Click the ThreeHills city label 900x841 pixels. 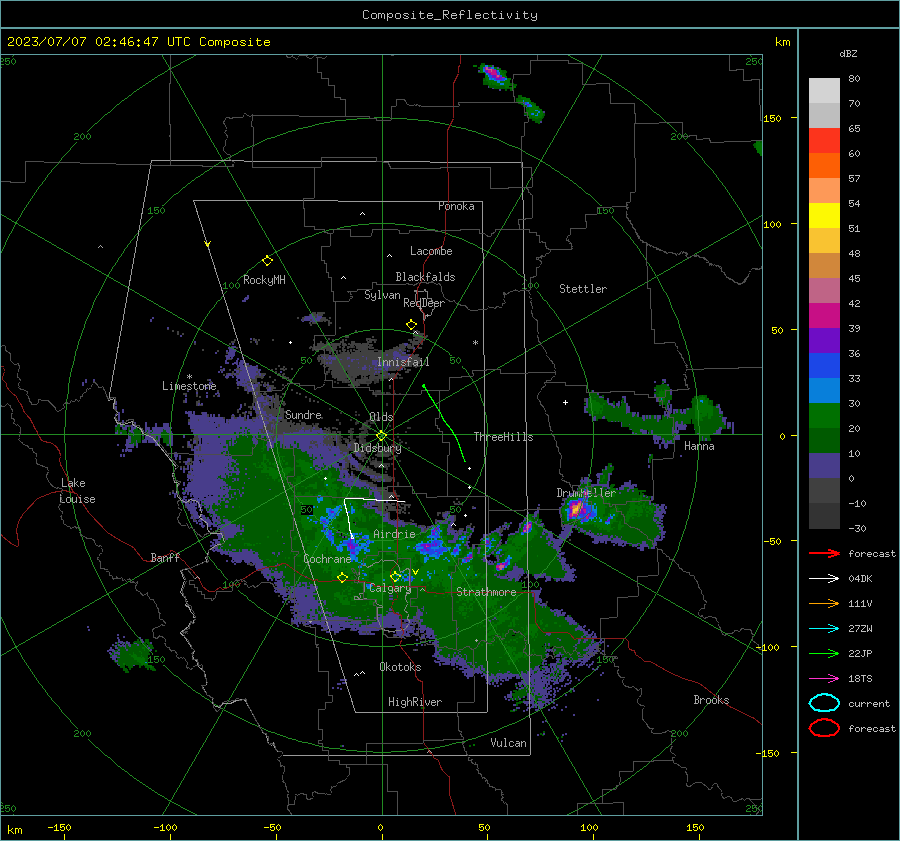point(503,437)
